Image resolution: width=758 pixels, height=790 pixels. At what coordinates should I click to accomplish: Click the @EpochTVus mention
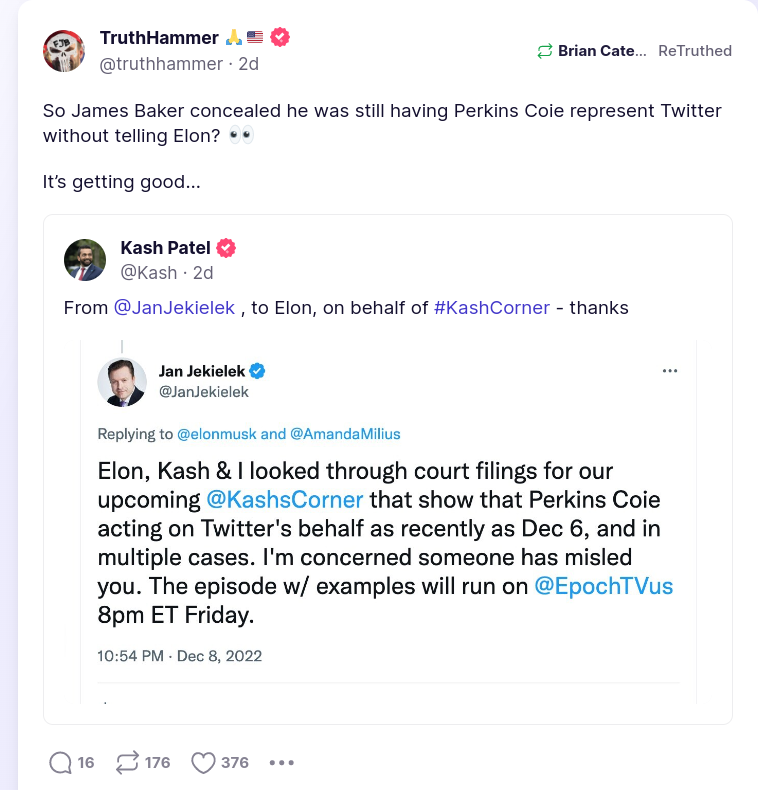pos(604,586)
